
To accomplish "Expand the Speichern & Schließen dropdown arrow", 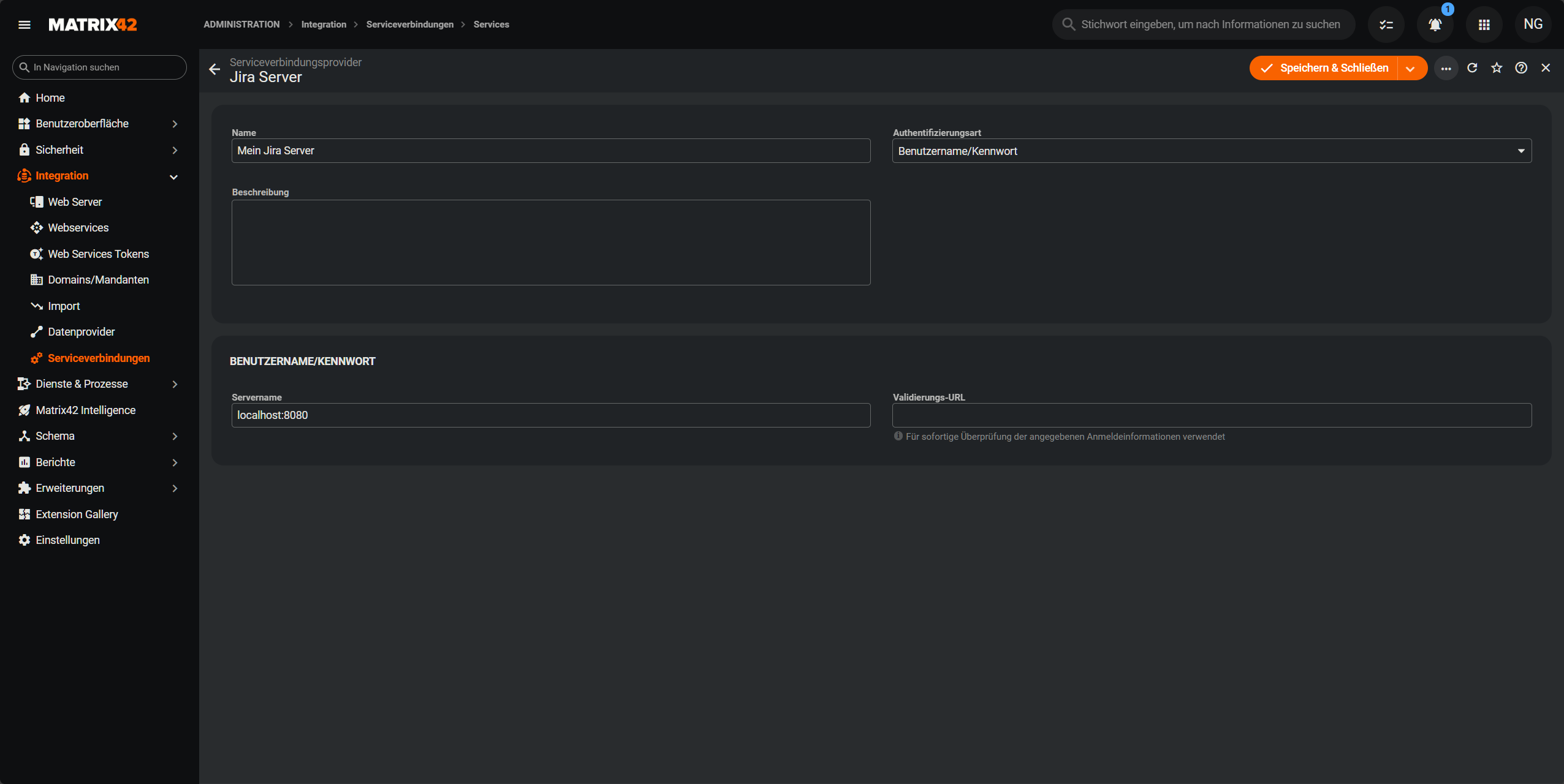I will point(1410,68).
